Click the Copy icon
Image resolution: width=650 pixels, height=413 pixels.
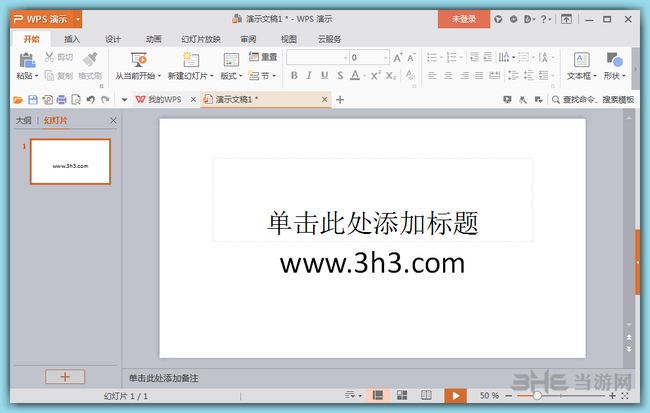[49, 75]
